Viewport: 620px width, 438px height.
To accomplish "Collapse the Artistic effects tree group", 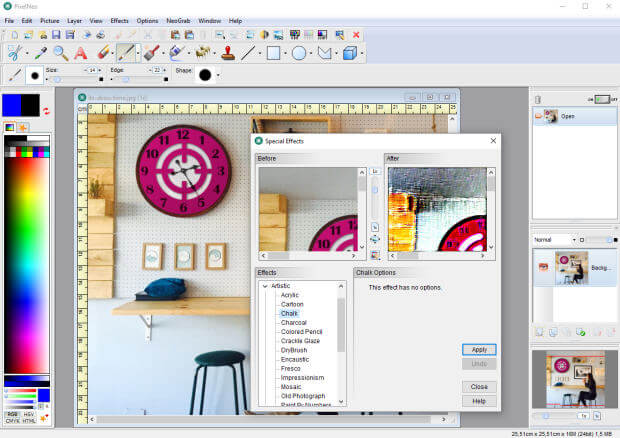I will point(265,286).
